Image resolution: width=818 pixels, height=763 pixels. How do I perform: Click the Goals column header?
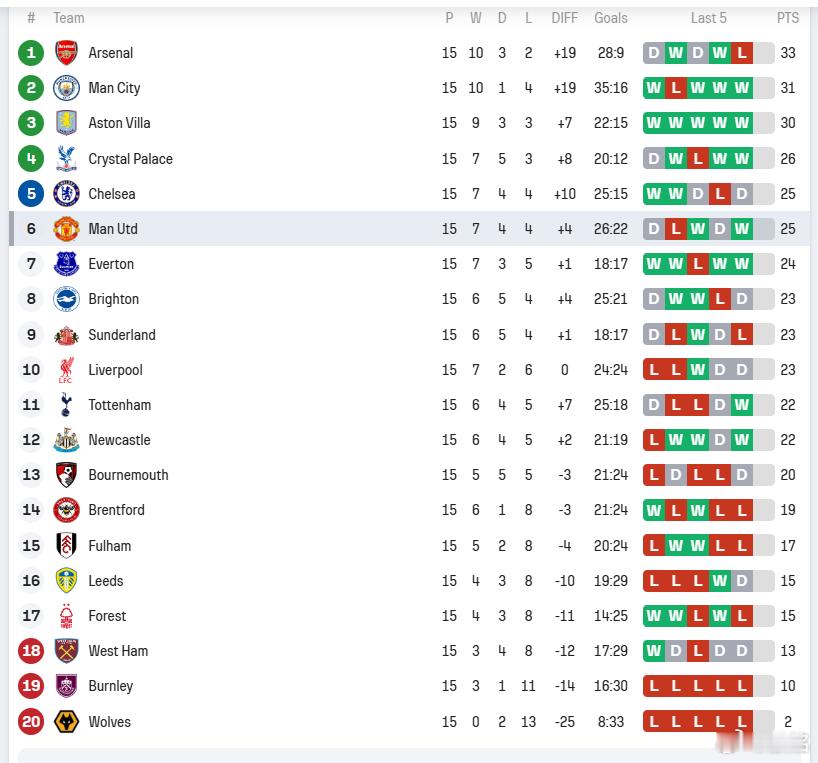click(x=610, y=18)
